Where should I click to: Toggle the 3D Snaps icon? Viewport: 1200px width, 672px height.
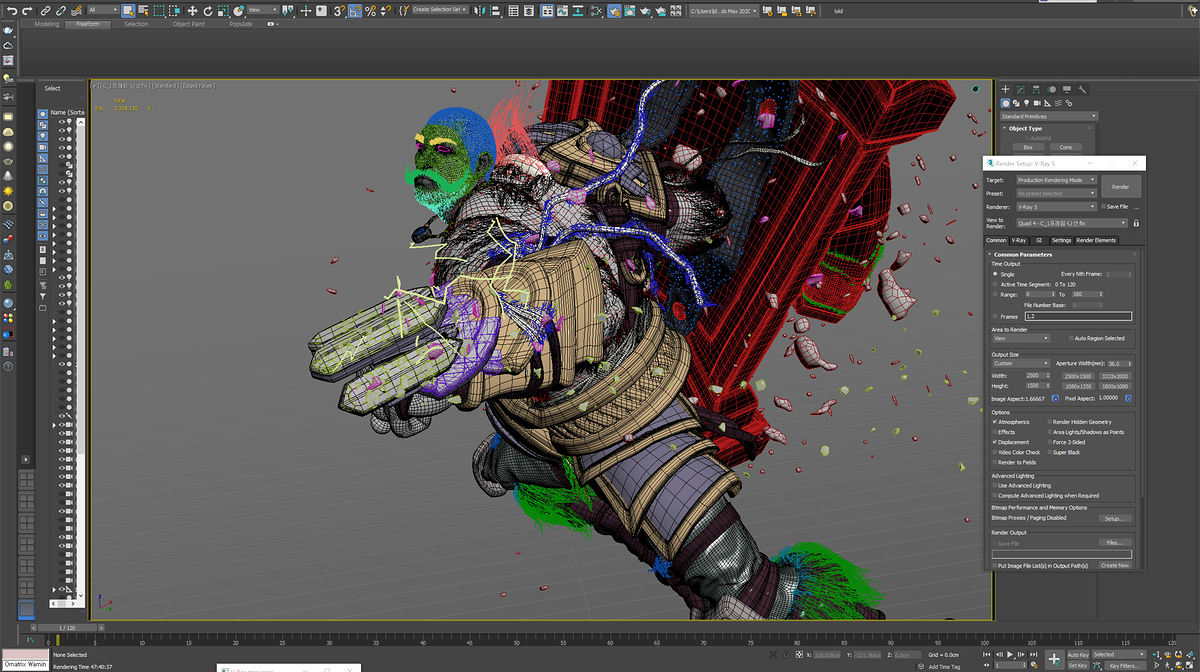click(340, 10)
